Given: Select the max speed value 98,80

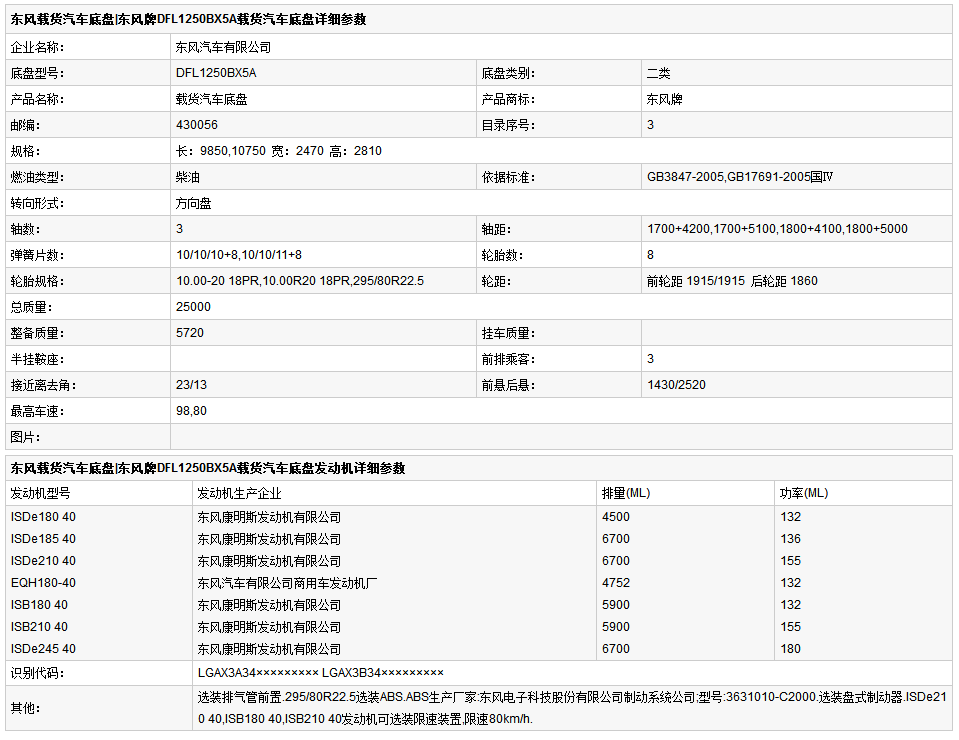Looking at the screenshot, I should (x=192, y=411).
